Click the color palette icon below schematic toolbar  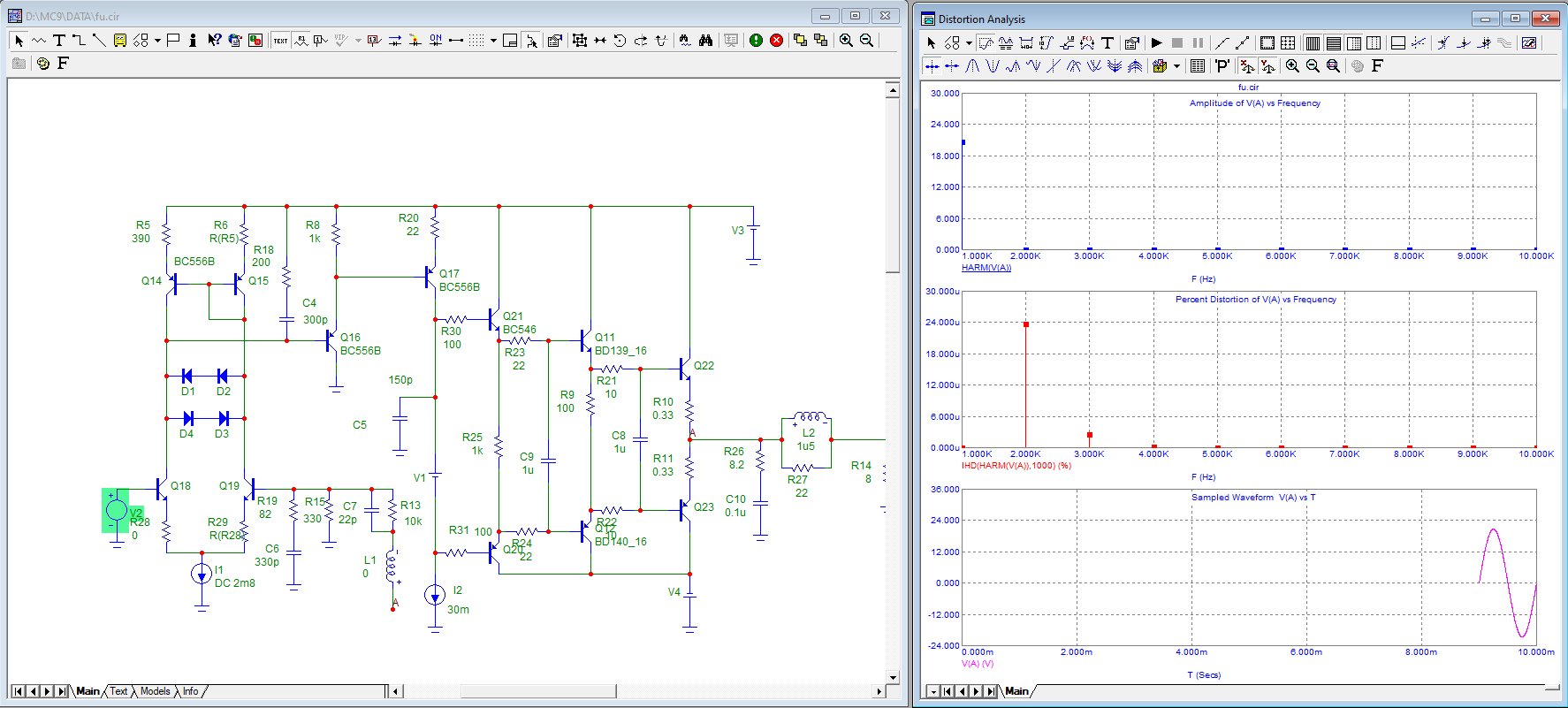42,64
